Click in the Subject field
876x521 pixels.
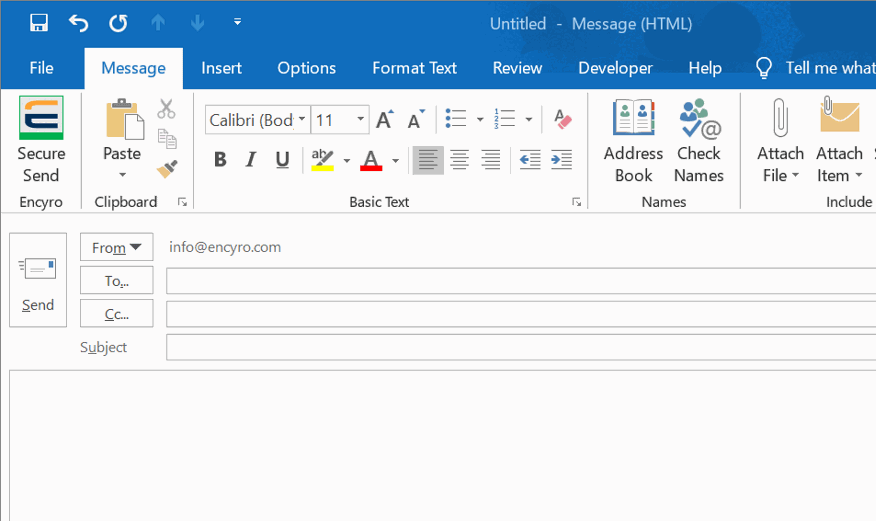(521, 347)
